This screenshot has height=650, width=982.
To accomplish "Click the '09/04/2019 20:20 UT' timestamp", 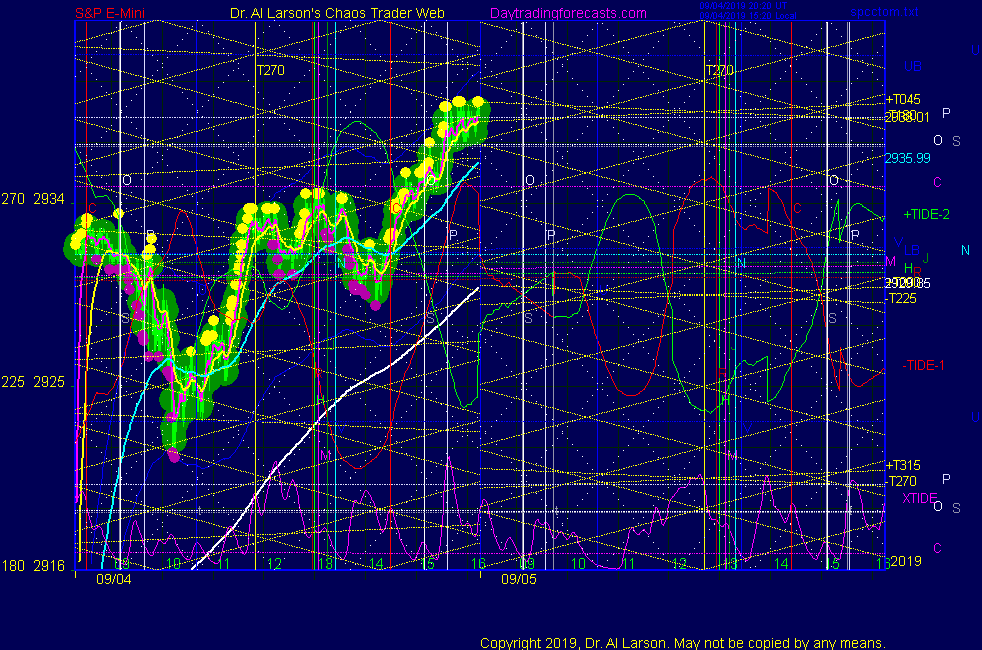I will (743, 6).
